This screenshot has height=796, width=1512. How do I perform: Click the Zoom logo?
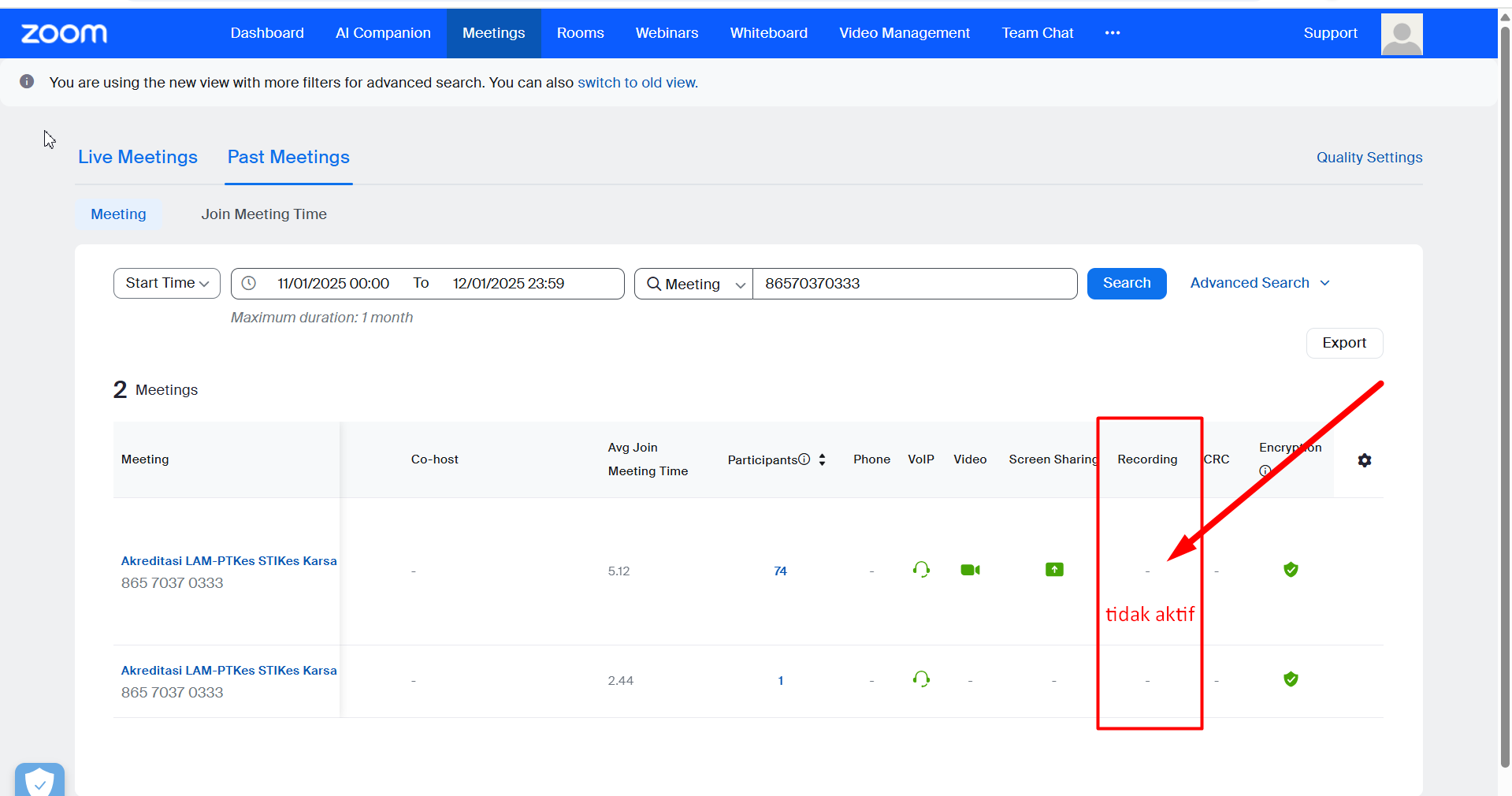(x=64, y=33)
